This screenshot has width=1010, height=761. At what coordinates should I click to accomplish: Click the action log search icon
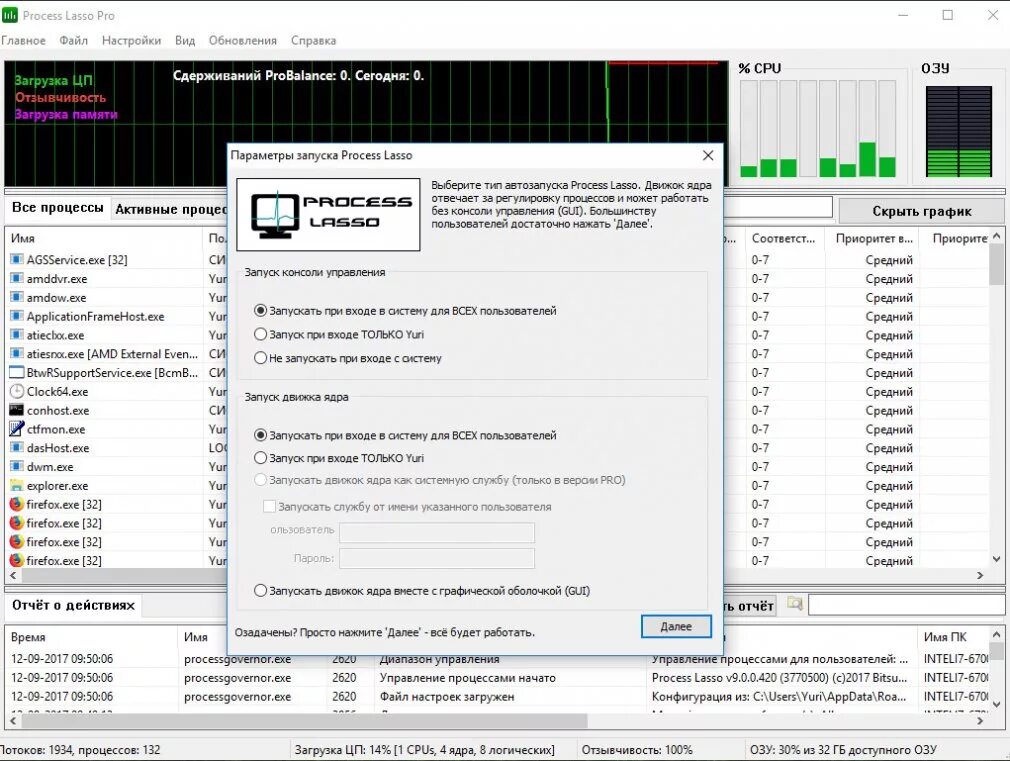(x=795, y=604)
